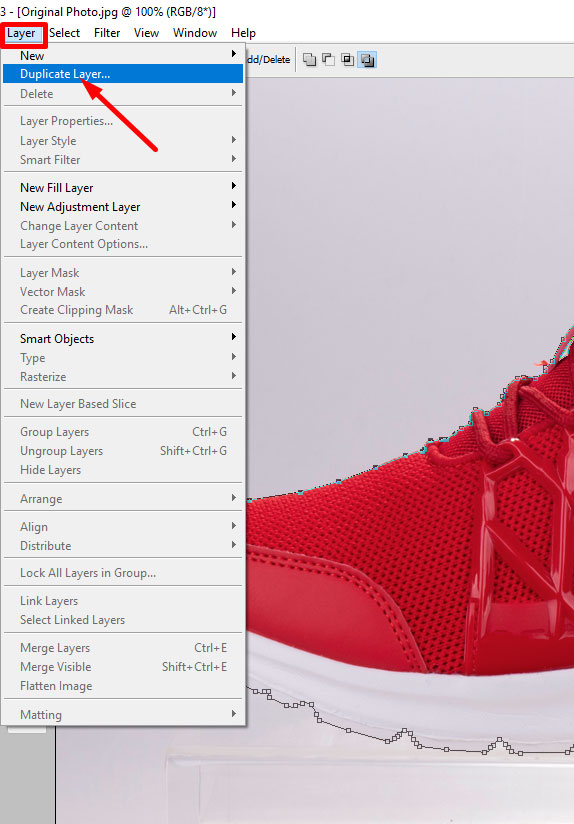Choose Merge Layers

(x=123, y=648)
